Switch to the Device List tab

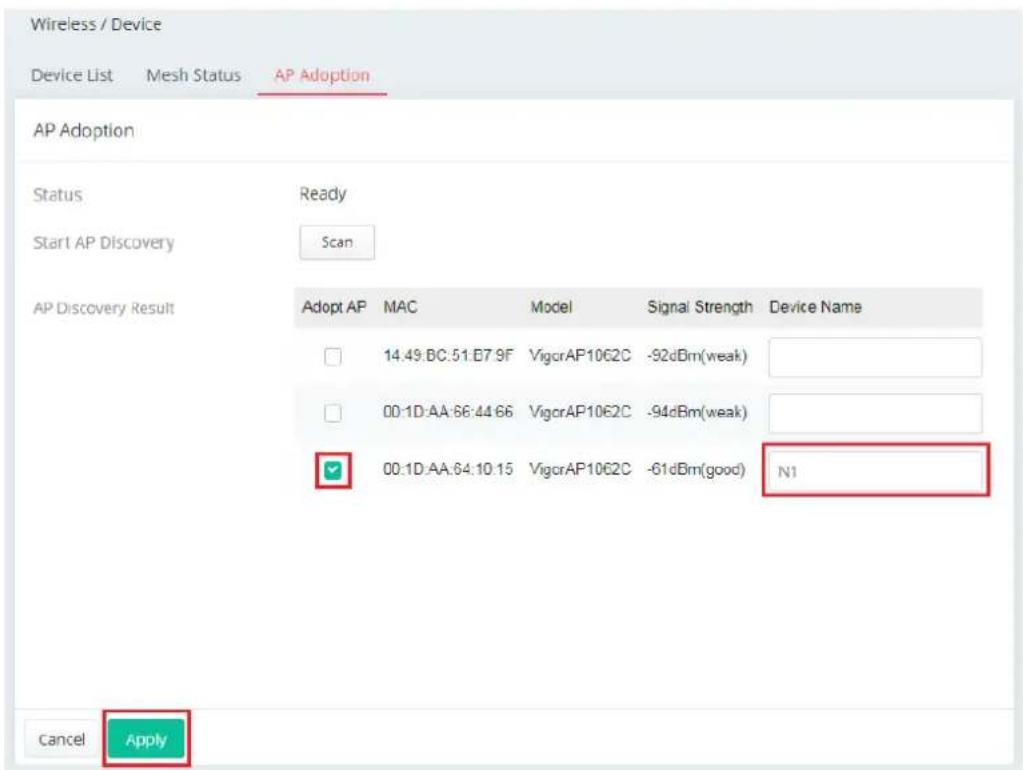point(72,76)
